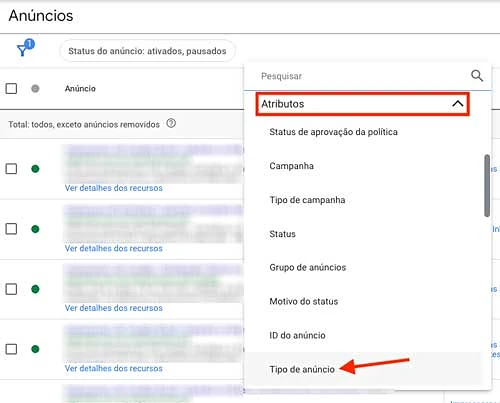The width and height of the screenshot is (500, 403).
Task: Check the second ad row checkbox
Action: click(x=11, y=229)
